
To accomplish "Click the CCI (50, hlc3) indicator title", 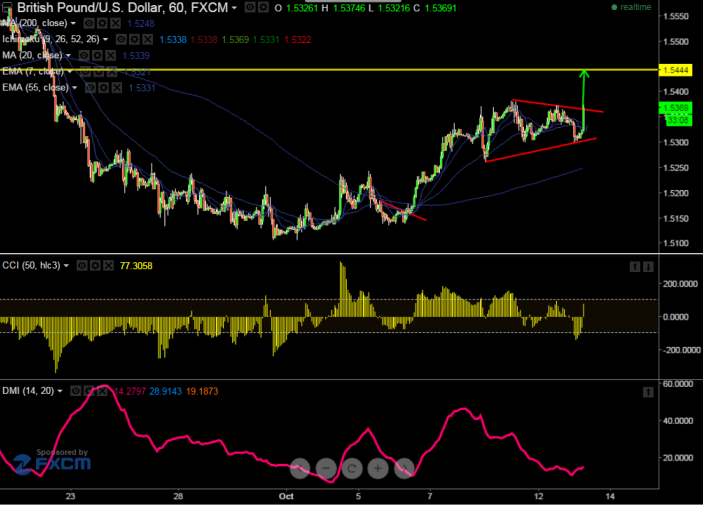I will tap(31, 266).
